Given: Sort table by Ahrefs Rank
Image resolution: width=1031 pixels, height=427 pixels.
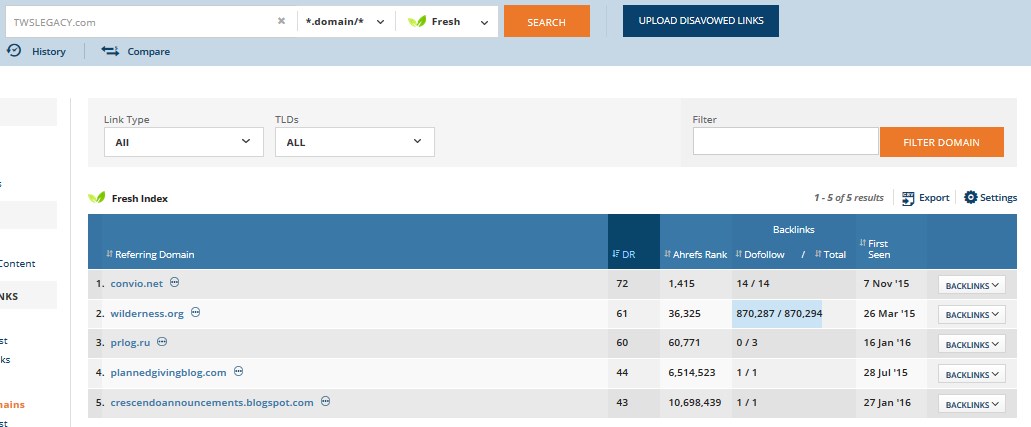Looking at the screenshot, I should tap(696, 255).
